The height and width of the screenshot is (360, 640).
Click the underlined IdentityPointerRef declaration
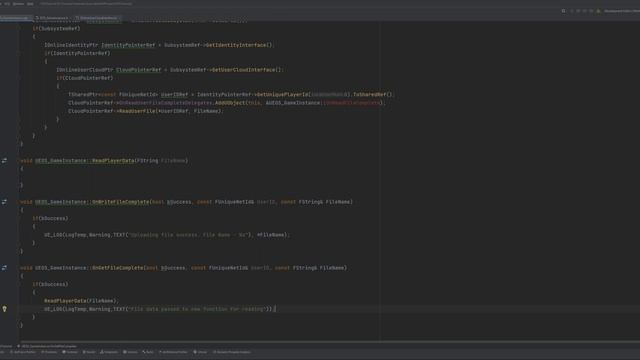click(x=128, y=45)
